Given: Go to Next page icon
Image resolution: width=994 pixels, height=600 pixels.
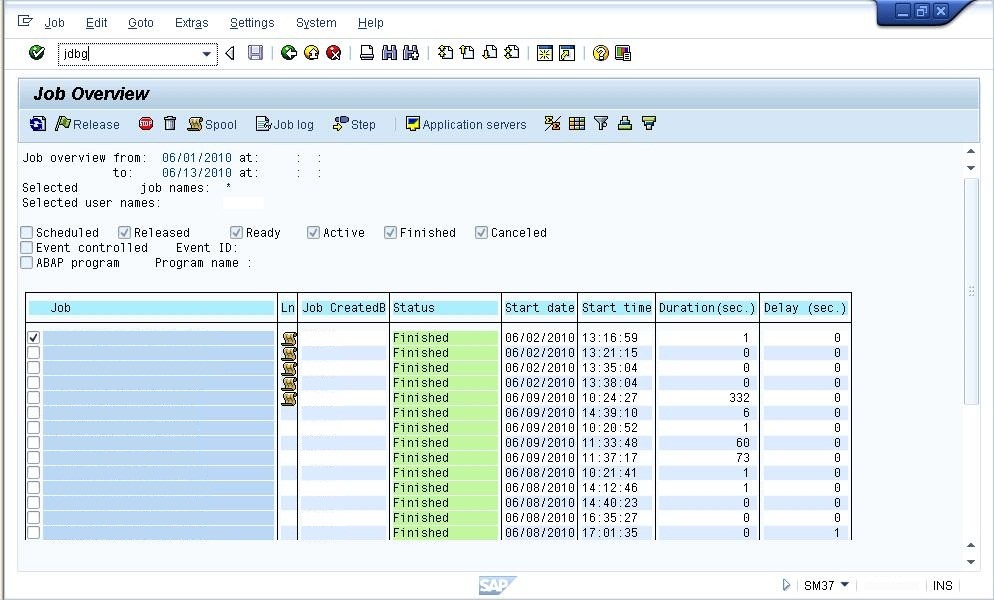Looking at the screenshot, I should click(x=489, y=53).
